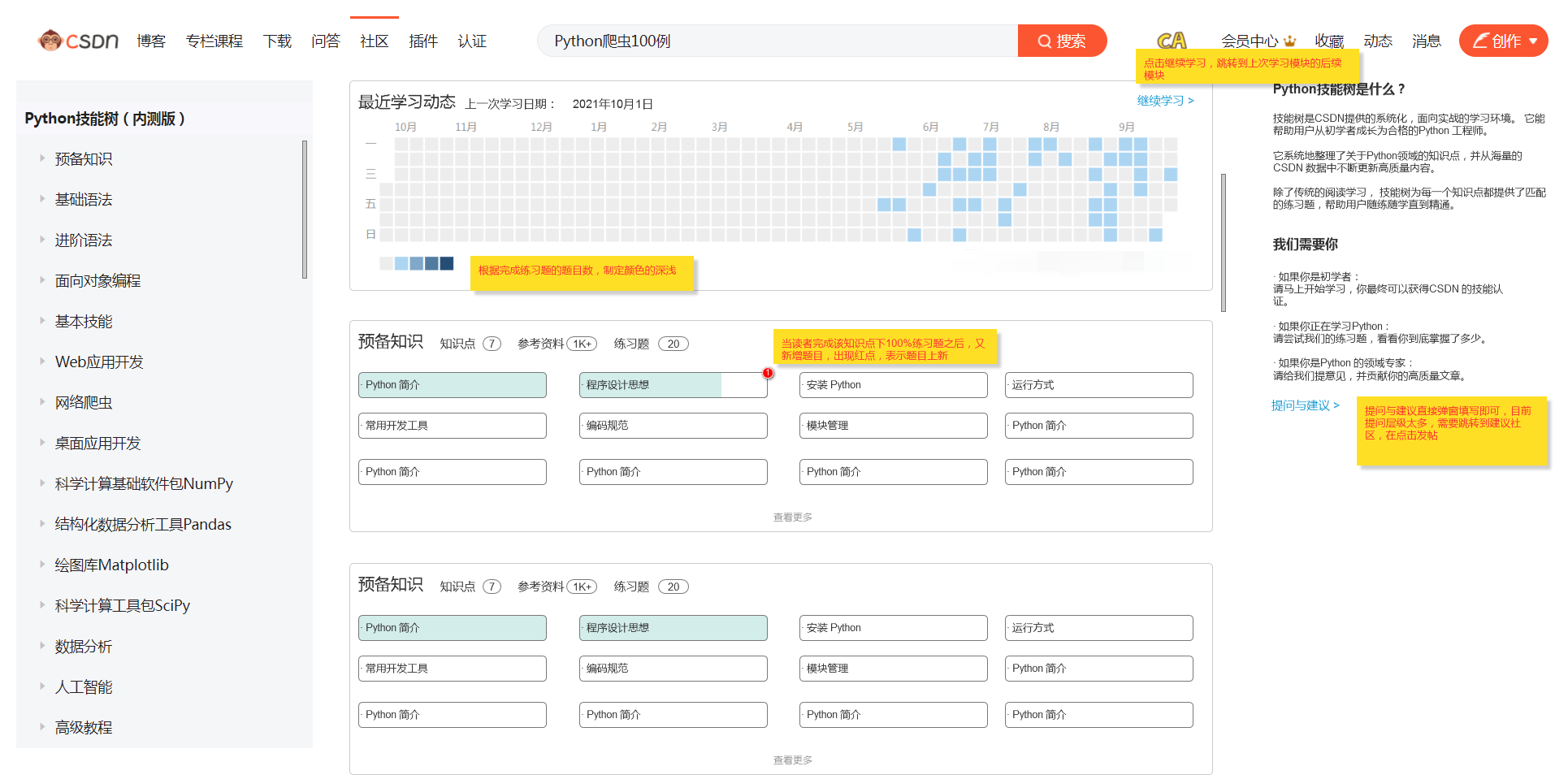Open the 博客 nav item
The height and width of the screenshot is (775, 1568).
pyautogui.click(x=151, y=41)
